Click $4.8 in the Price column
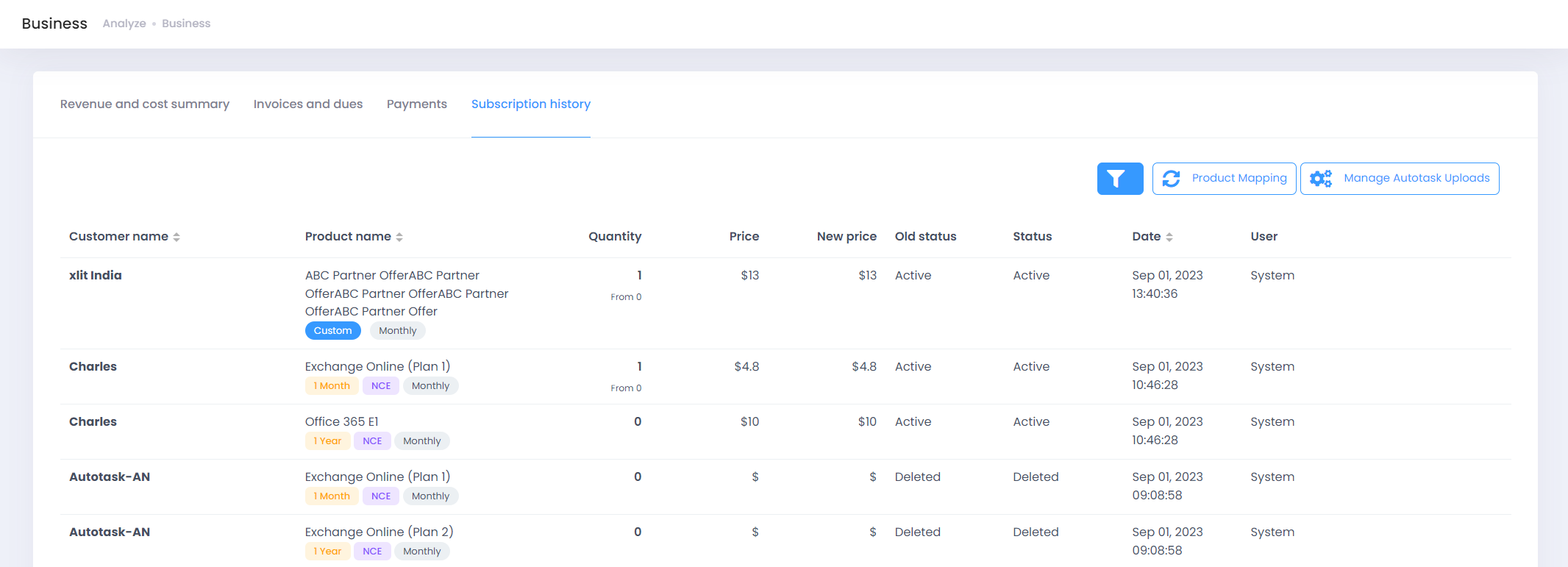This screenshot has width=1568, height=567. tap(746, 366)
